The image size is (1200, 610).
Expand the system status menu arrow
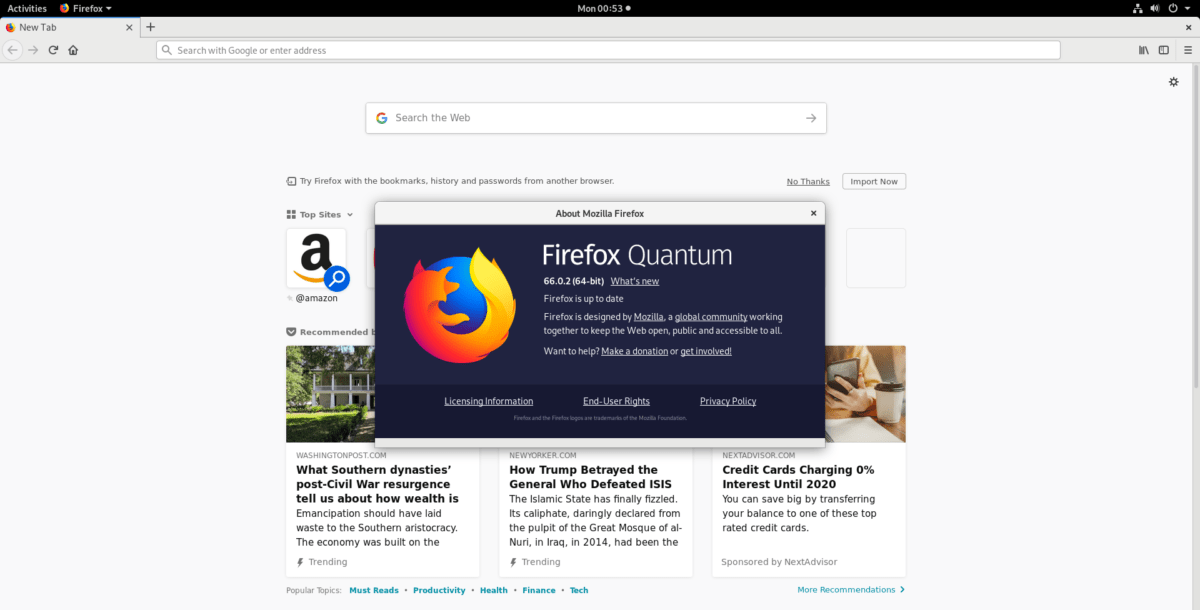click(1188, 8)
